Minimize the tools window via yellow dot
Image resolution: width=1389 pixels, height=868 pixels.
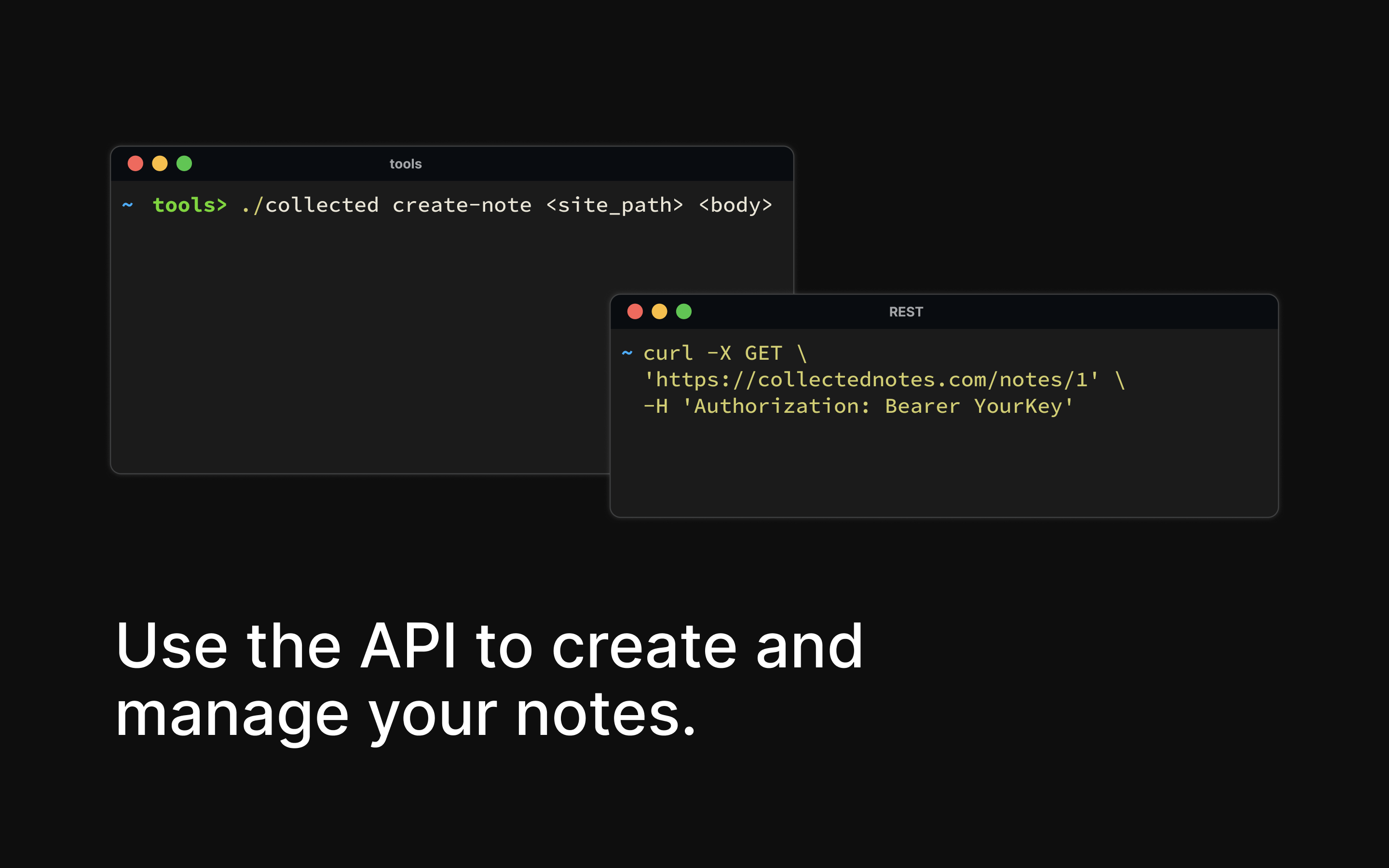click(x=160, y=163)
